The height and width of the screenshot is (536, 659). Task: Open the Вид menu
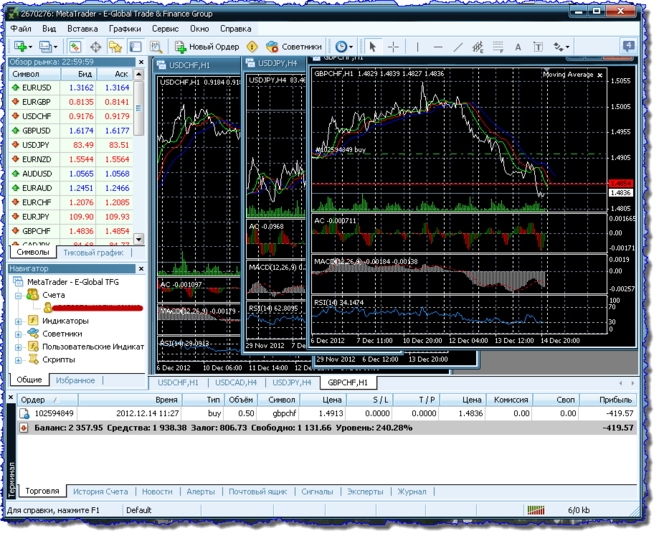click(x=49, y=29)
